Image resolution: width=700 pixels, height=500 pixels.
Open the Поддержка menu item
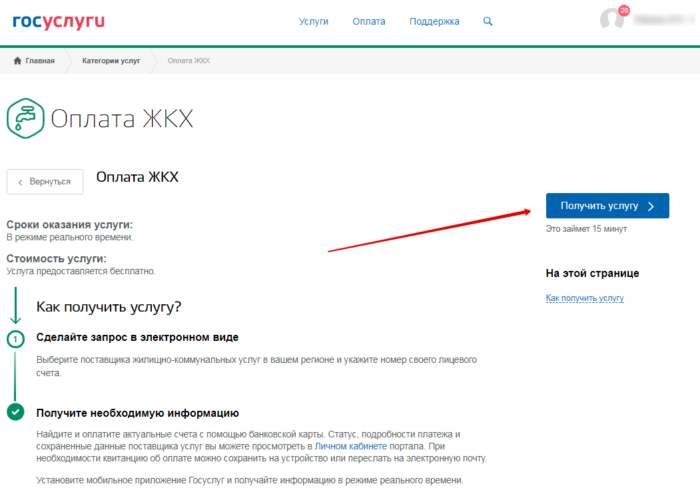click(x=434, y=21)
